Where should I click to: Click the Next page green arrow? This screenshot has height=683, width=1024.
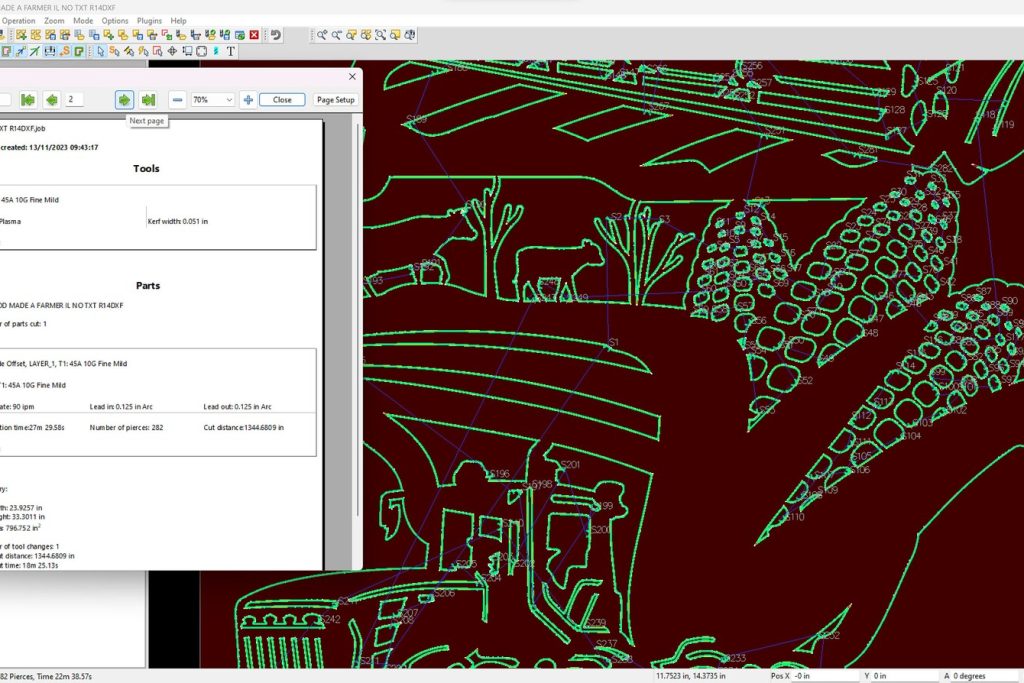[x=124, y=100]
